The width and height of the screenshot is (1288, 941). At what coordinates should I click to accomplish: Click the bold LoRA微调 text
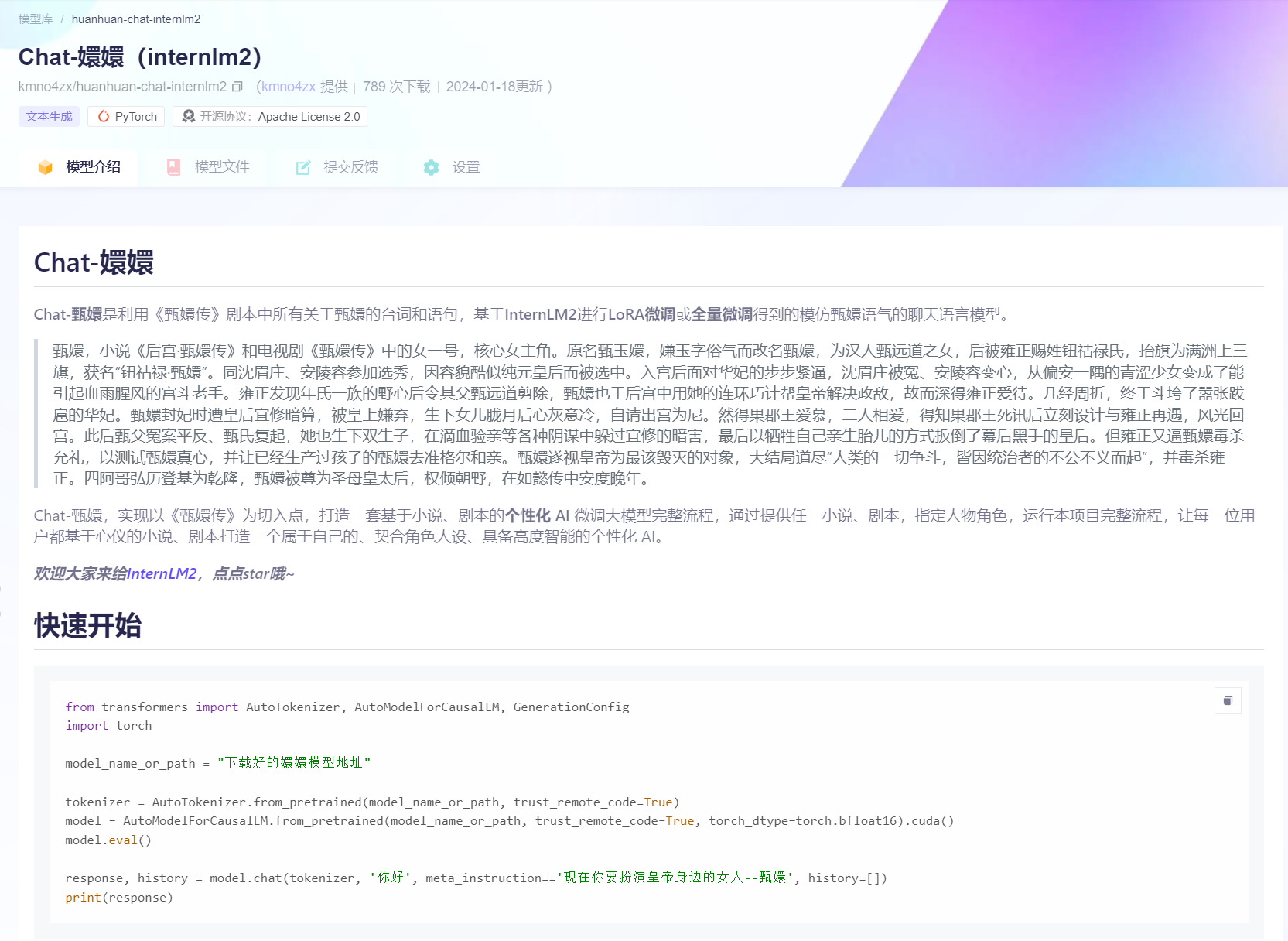tap(641, 314)
